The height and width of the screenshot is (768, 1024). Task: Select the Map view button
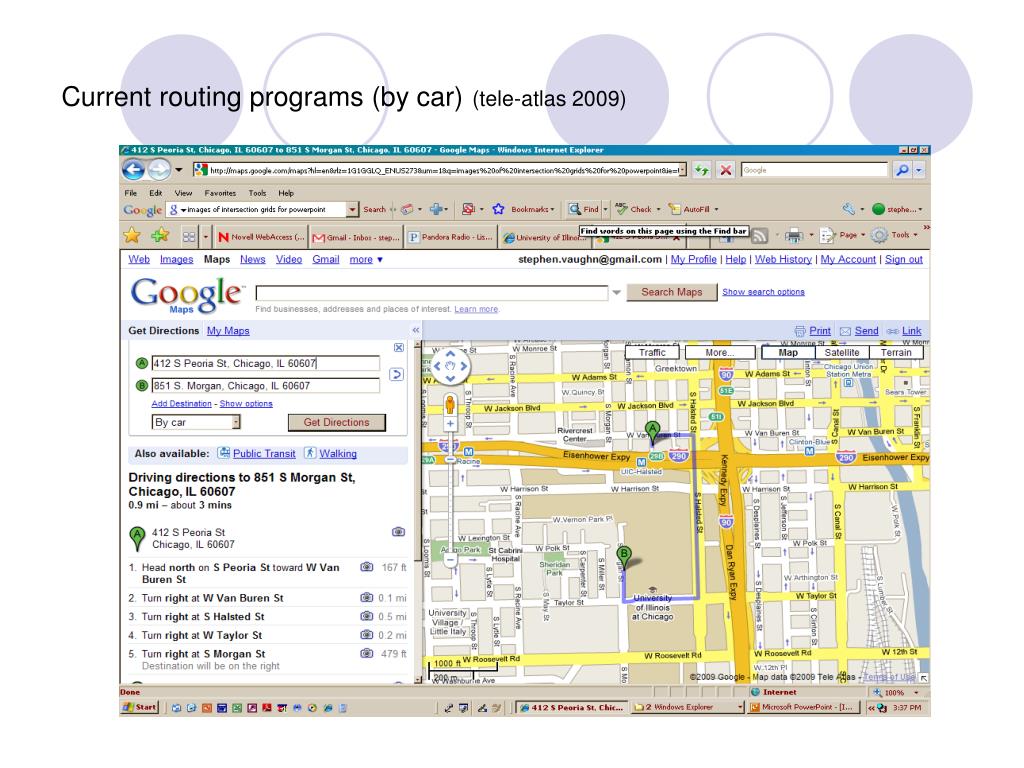coord(788,352)
